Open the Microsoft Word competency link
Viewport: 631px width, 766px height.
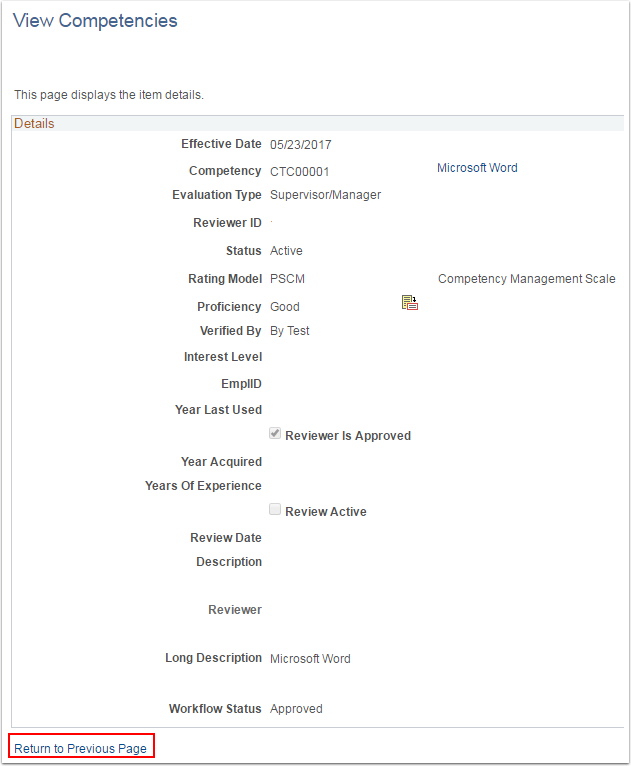pyautogui.click(x=477, y=168)
